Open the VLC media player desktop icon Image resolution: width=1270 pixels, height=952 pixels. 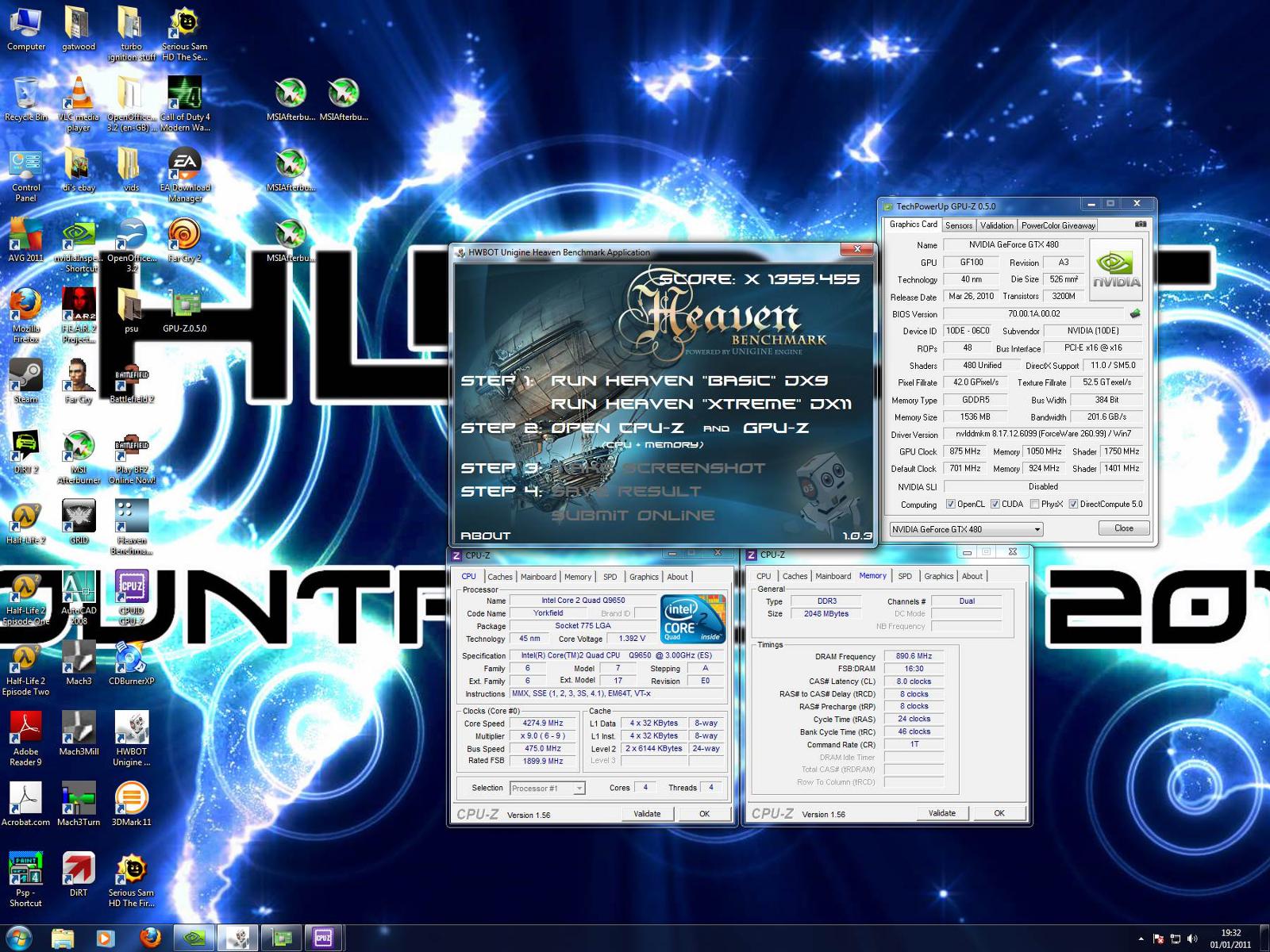(79, 103)
